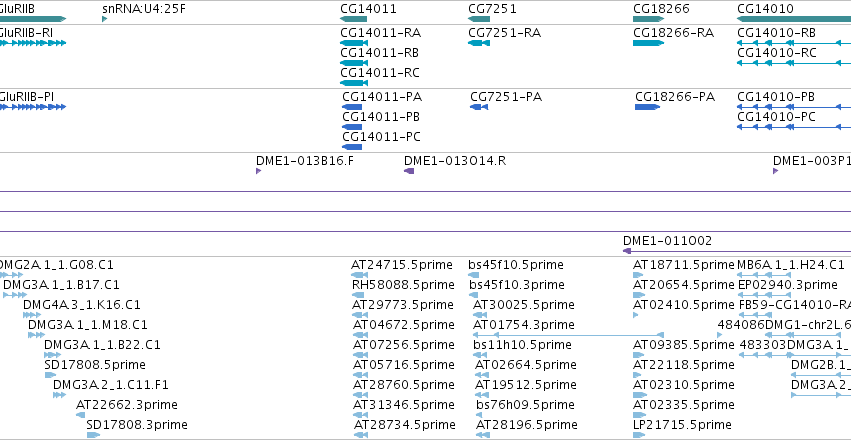Open the CG18266 gene feature
The height and width of the screenshot is (440, 851).
pos(649,19)
